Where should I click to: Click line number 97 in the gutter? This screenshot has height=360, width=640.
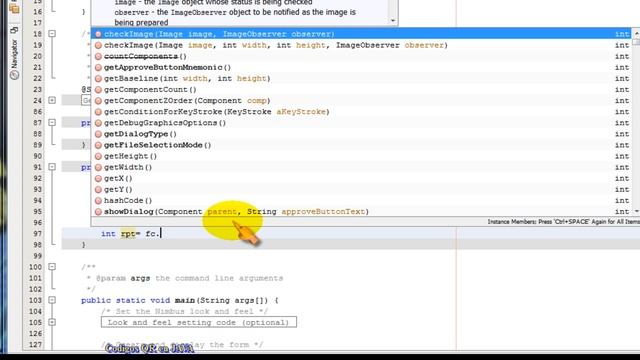tap(38, 234)
